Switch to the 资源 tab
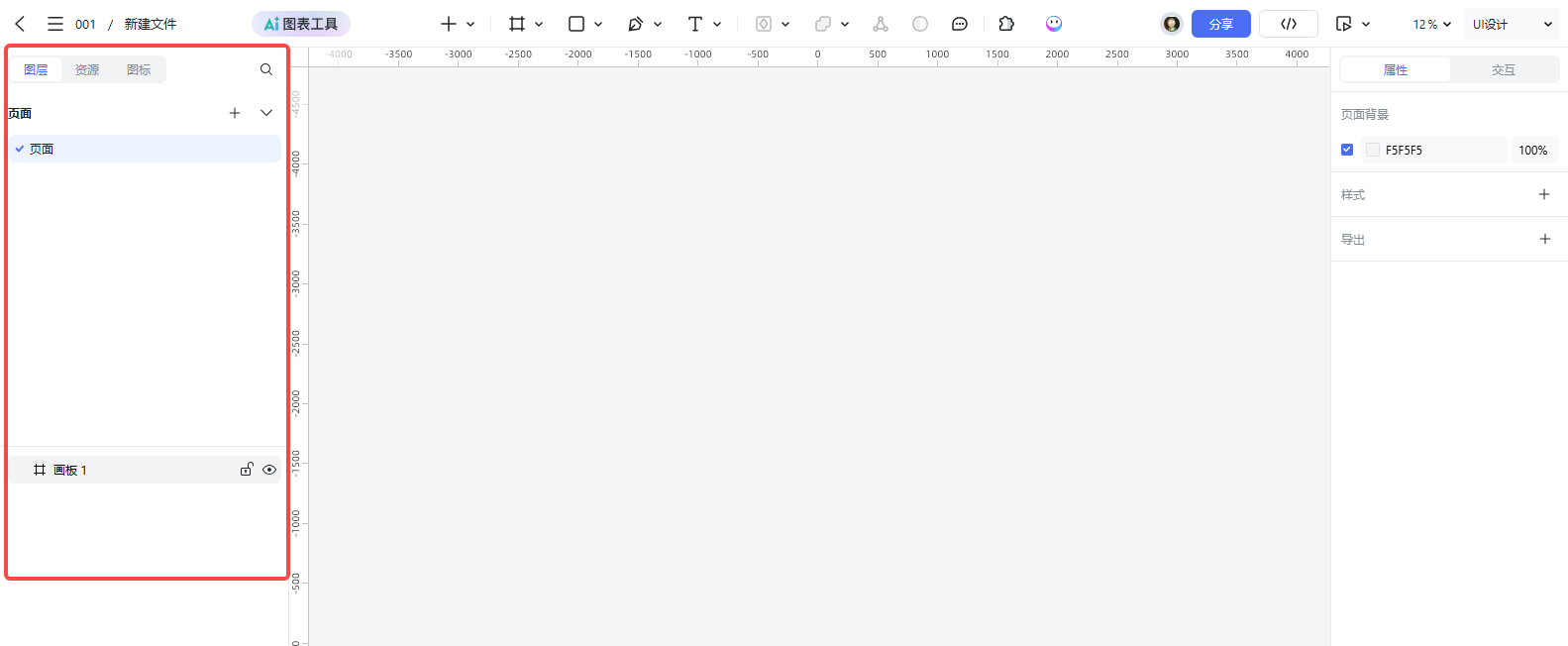Screen dimensions: 1568x646 [x=87, y=69]
